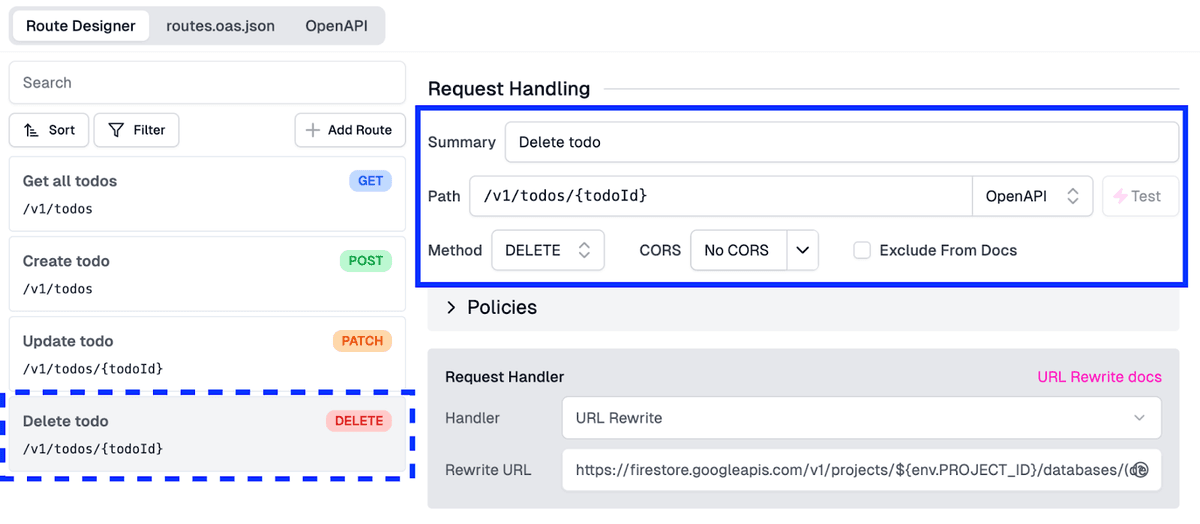Select the Route Designer tab

tap(81, 26)
